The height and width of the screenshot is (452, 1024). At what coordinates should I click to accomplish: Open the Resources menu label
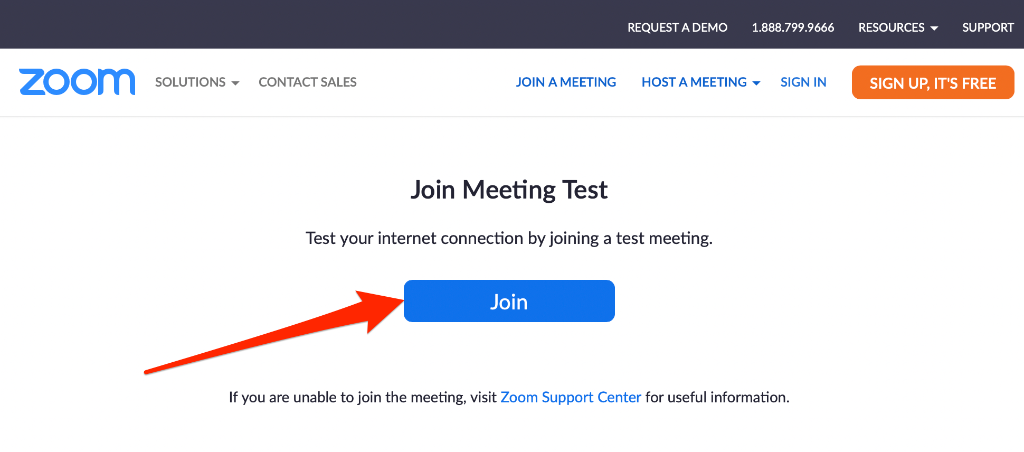click(x=892, y=27)
